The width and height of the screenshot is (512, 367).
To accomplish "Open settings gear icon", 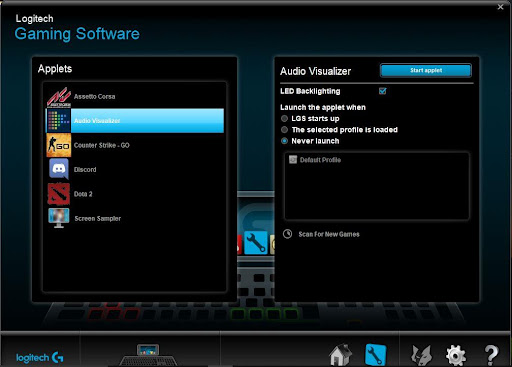I will (456, 355).
